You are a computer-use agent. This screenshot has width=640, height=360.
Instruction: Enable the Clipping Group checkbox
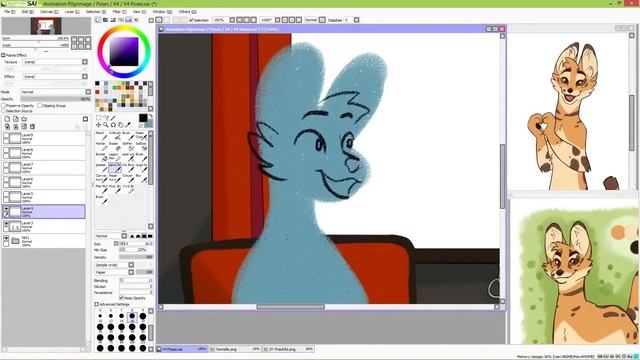tap(40, 106)
